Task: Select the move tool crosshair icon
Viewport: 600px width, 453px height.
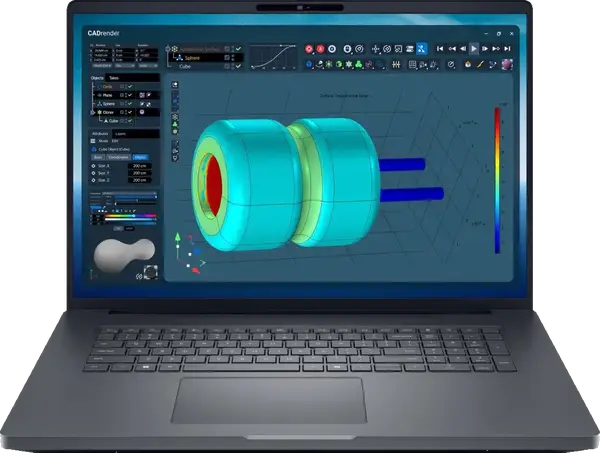Action: [x=376, y=48]
